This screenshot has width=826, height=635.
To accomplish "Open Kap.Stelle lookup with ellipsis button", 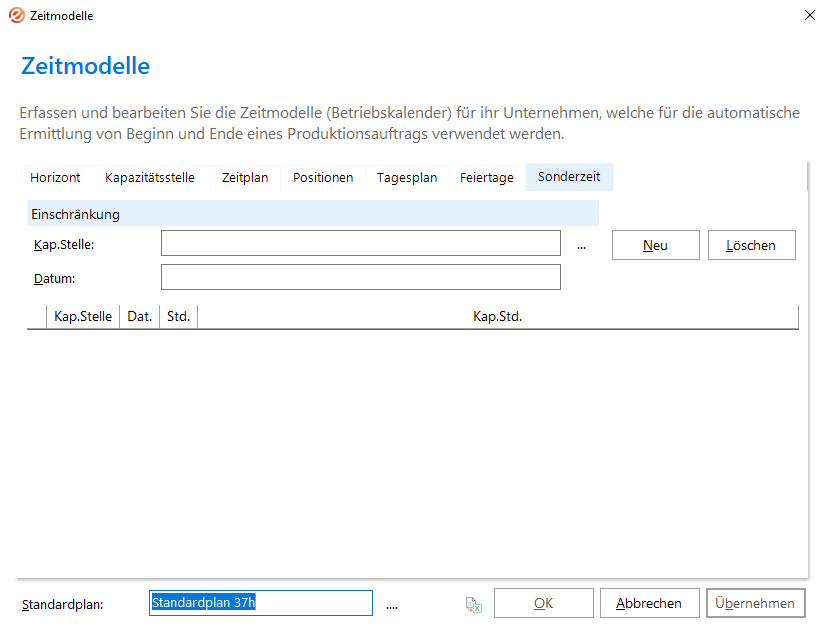I will tap(581, 245).
